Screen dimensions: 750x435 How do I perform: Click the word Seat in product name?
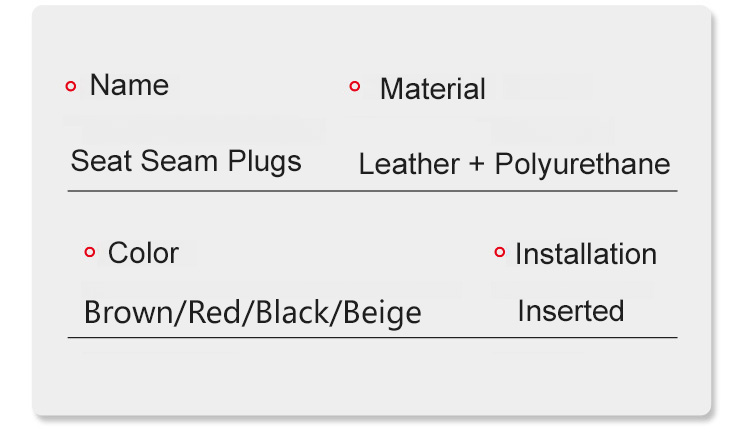click(x=97, y=161)
